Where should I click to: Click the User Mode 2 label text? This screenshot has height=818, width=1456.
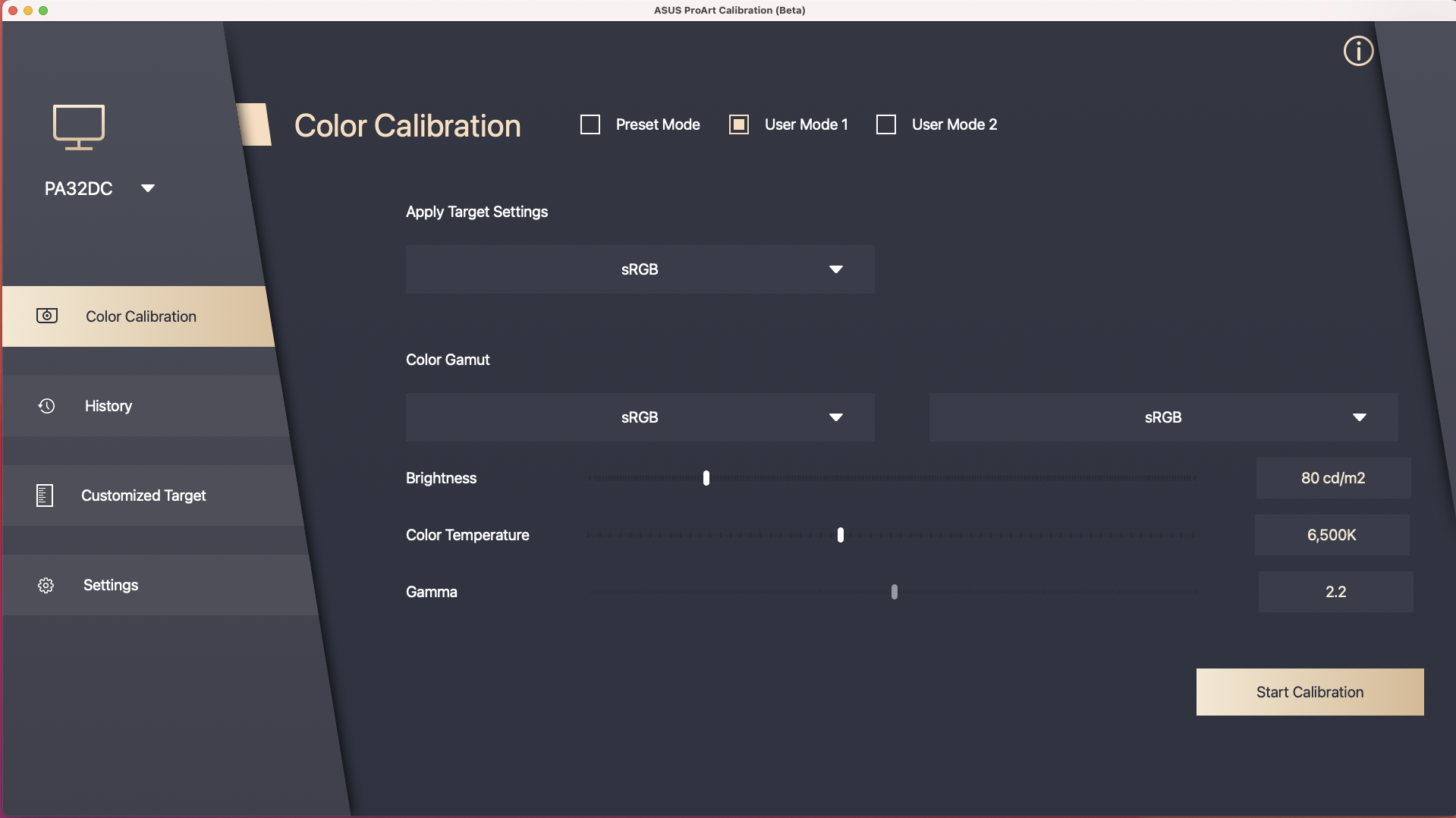954,124
